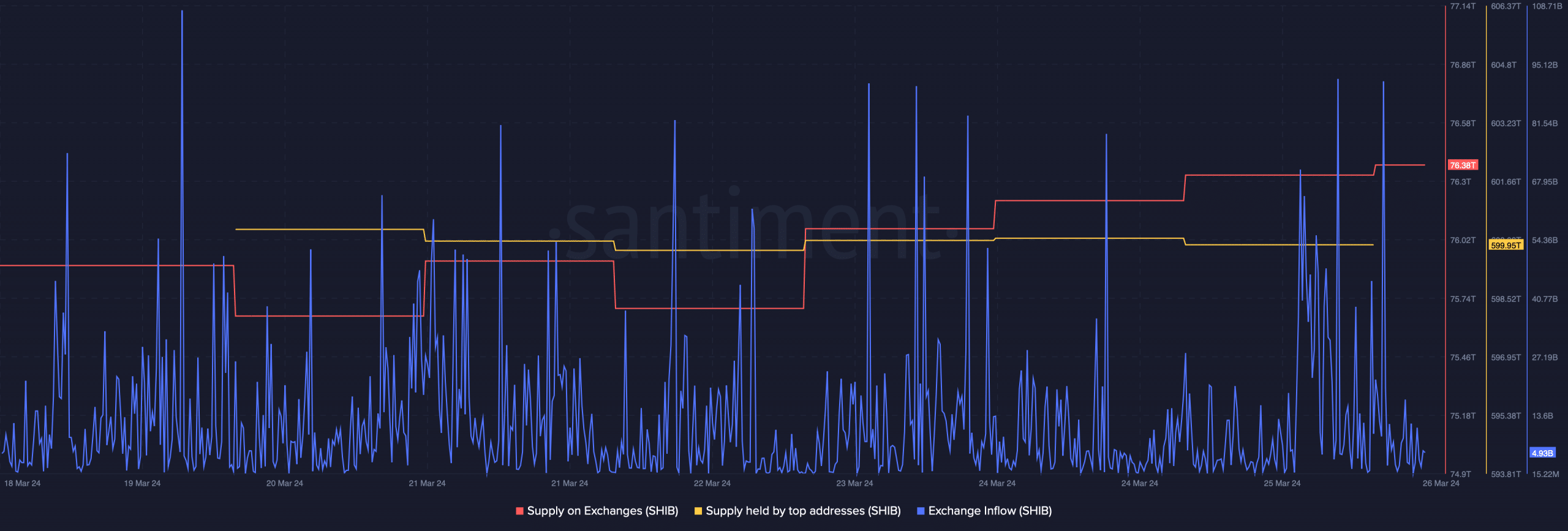Viewport: 1568px width, 531px height.
Task: Toggle the Supply on Exchanges (SHIB) legend label
Action: 602,511
